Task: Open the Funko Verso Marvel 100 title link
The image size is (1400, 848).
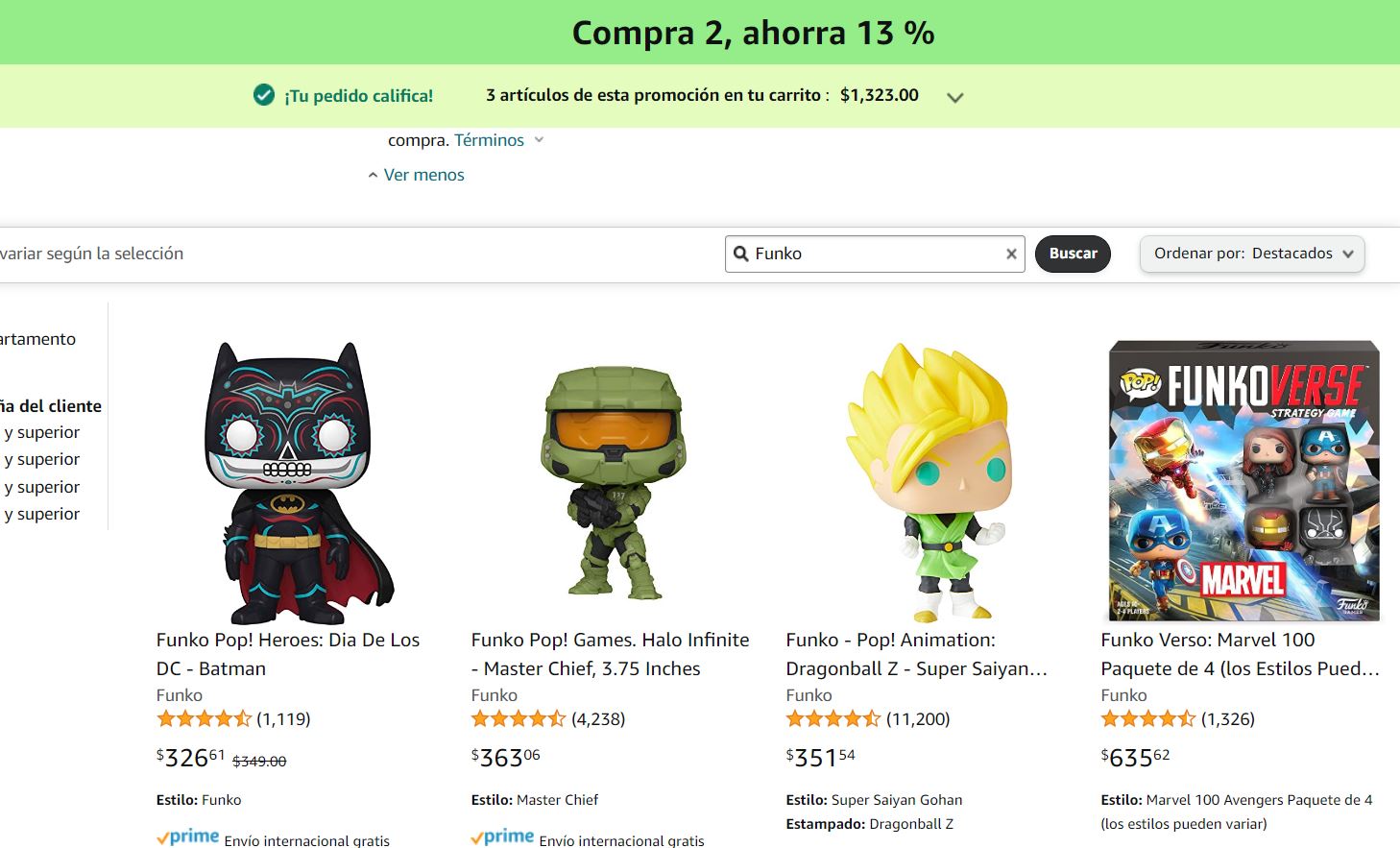Action: tap(1240, 654)
